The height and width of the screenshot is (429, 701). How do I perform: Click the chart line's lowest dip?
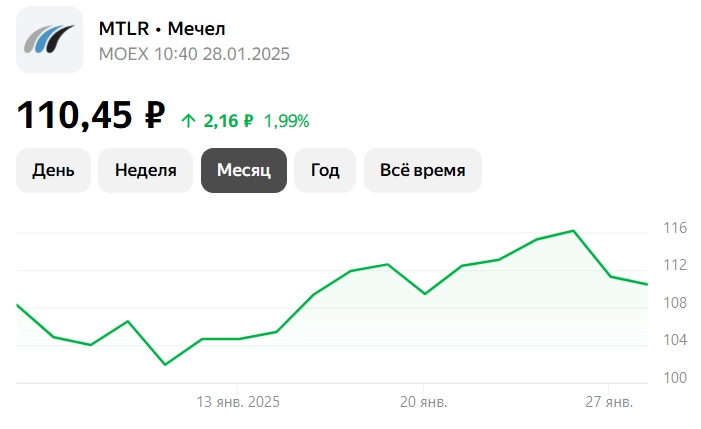click(165, 364)
